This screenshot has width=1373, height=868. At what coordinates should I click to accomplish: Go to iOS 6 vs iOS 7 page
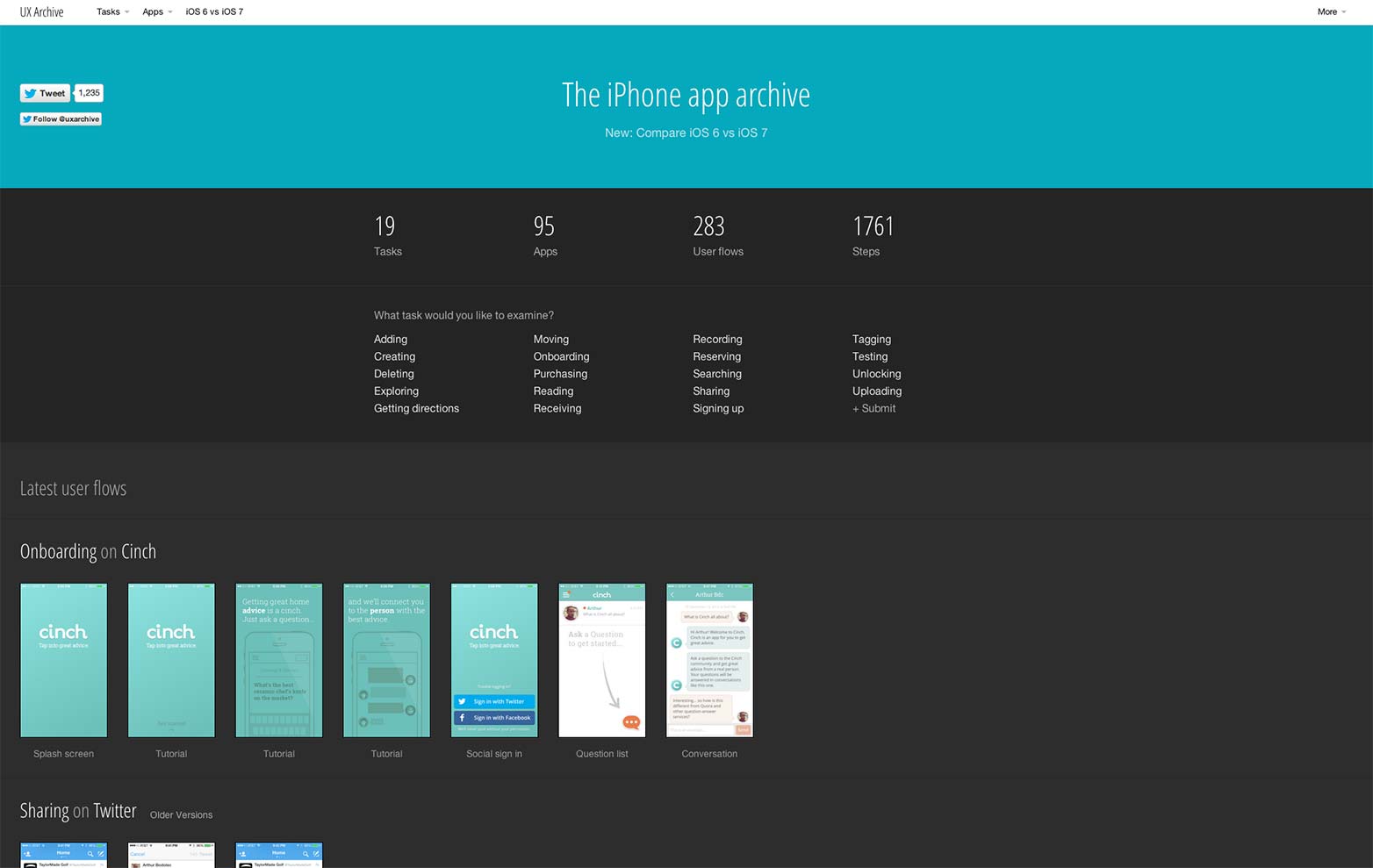point(214,11)
